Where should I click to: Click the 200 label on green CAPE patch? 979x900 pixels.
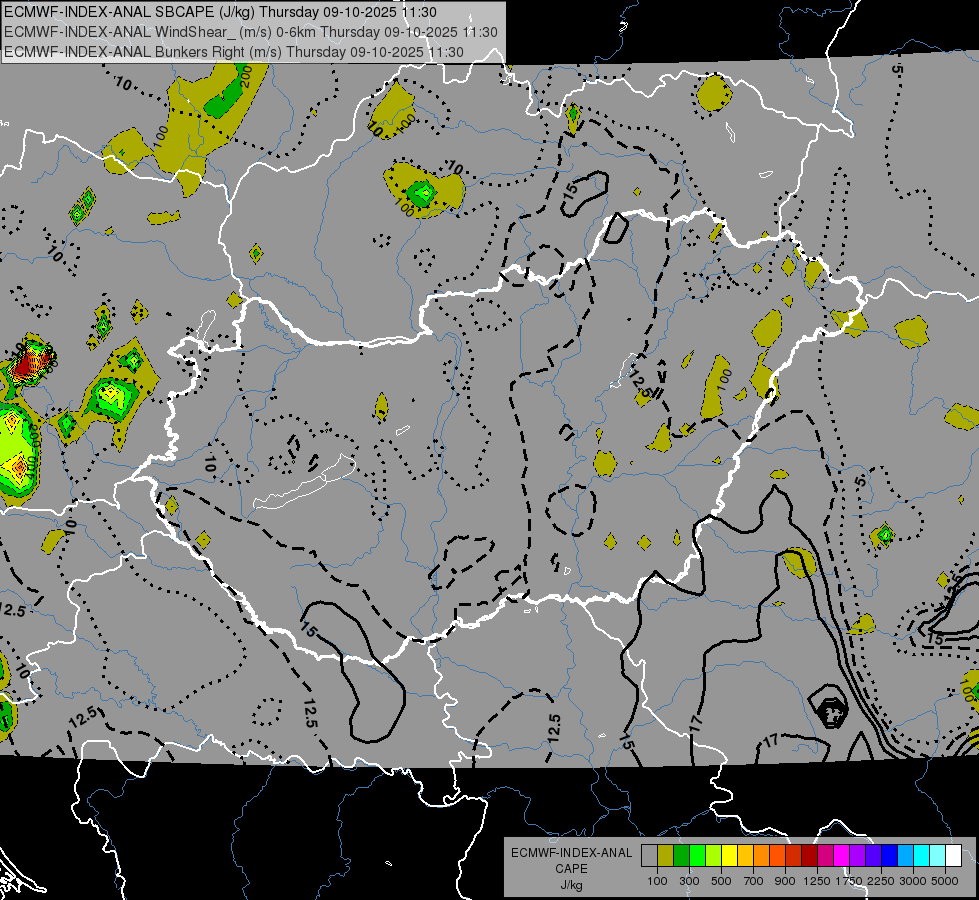pos(245,76)
